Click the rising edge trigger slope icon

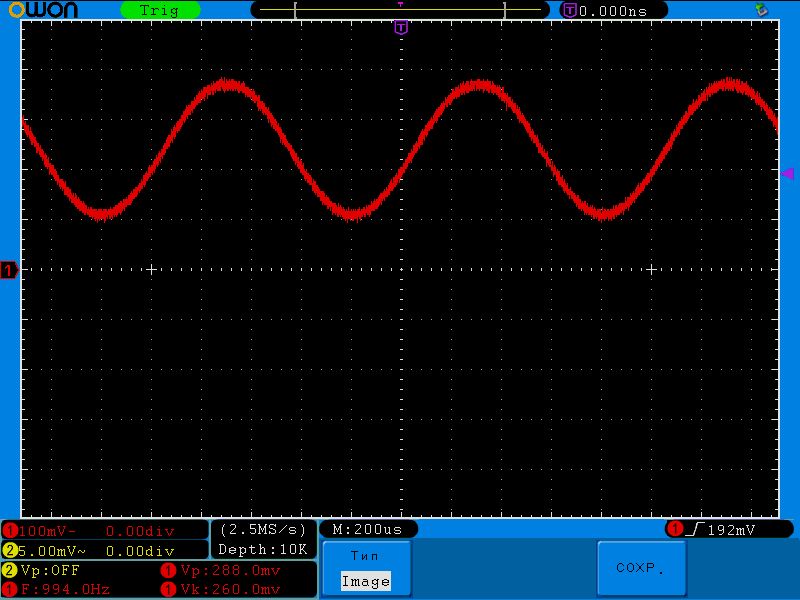click(x=694, y=530)
